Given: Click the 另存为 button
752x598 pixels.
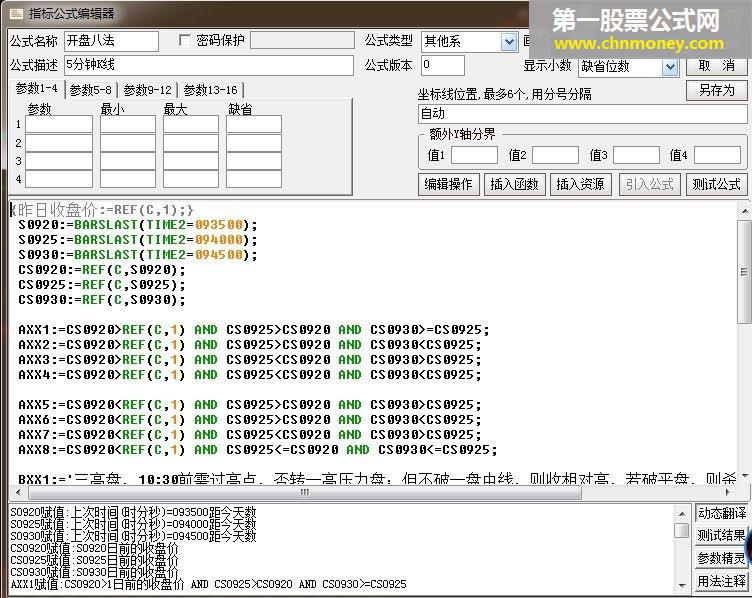Looking at the screenshot, I should [717, 90].
